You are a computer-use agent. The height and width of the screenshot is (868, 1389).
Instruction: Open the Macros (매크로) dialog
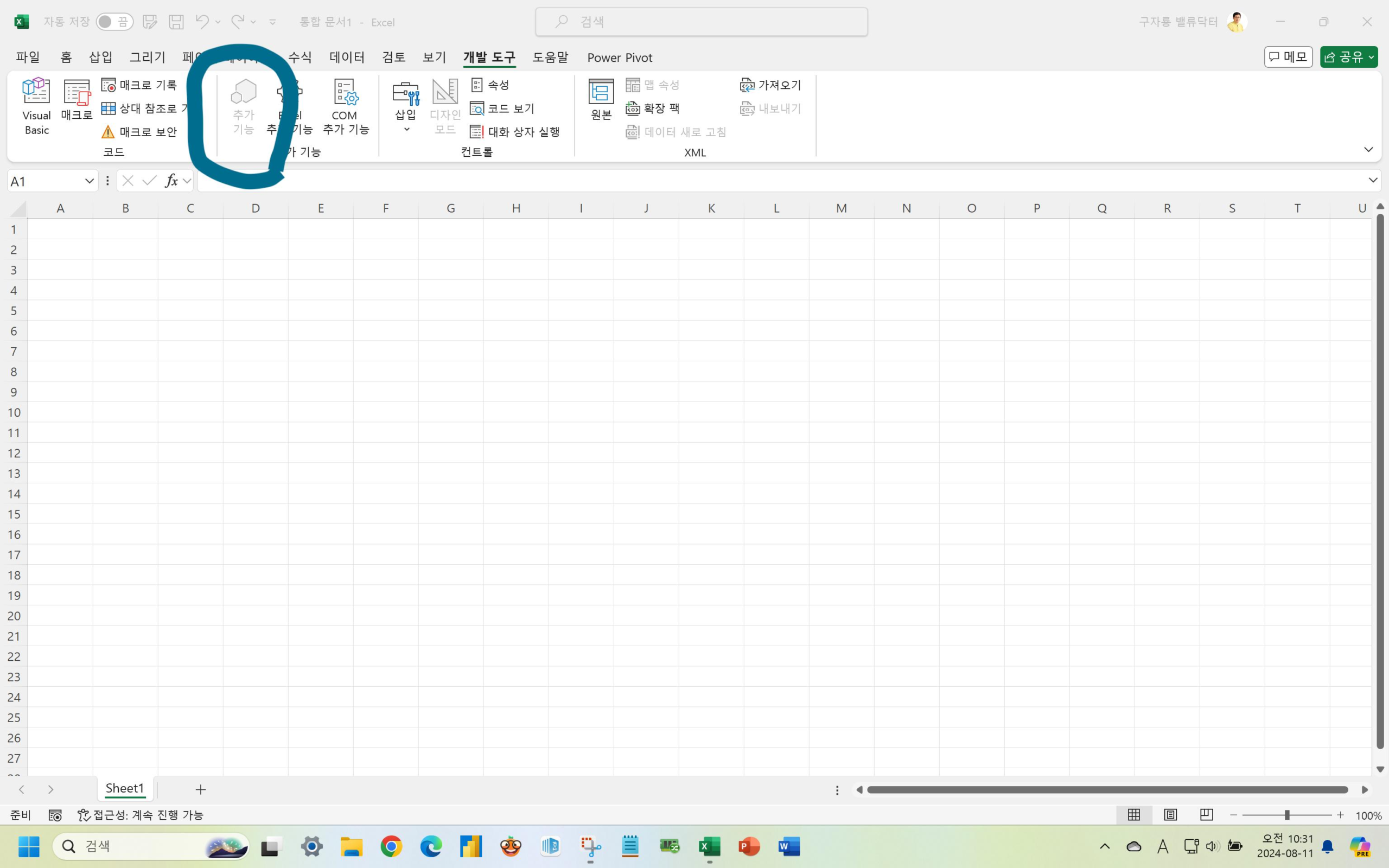coord(77,100)
